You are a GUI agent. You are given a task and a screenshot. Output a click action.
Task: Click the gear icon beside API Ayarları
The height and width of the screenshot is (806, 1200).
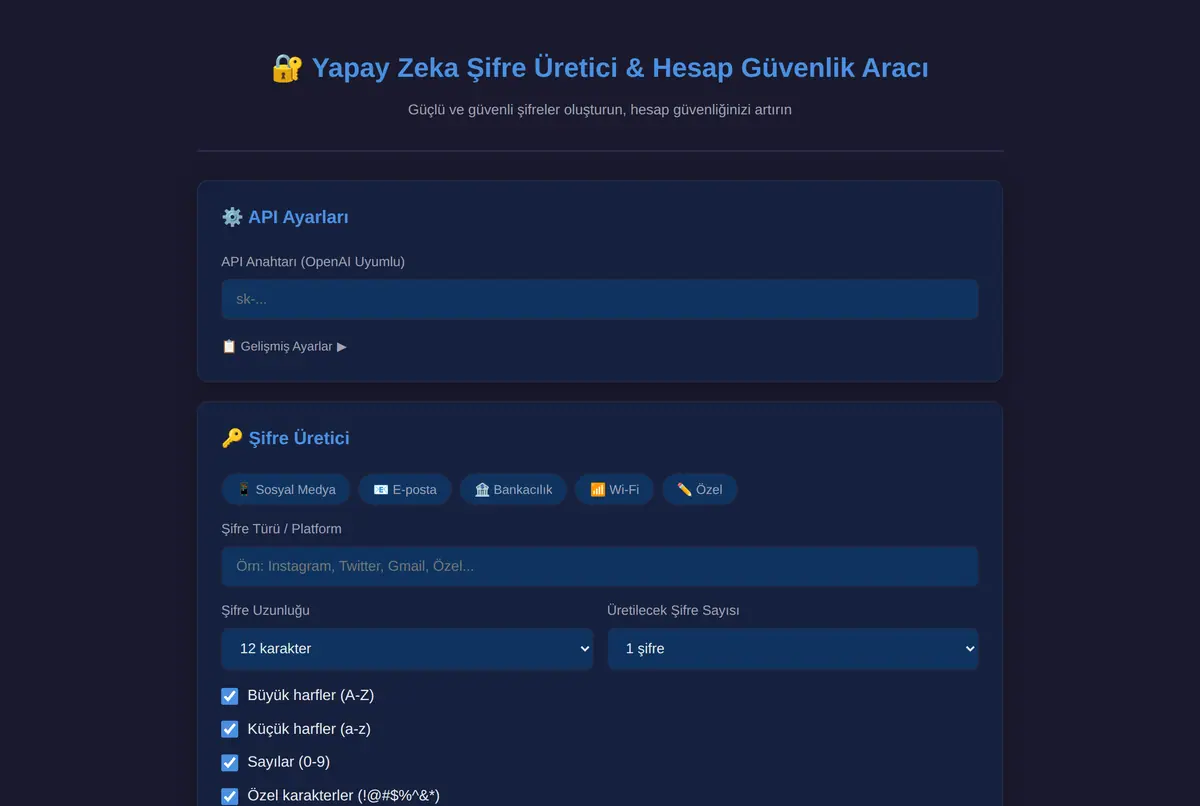232,217
